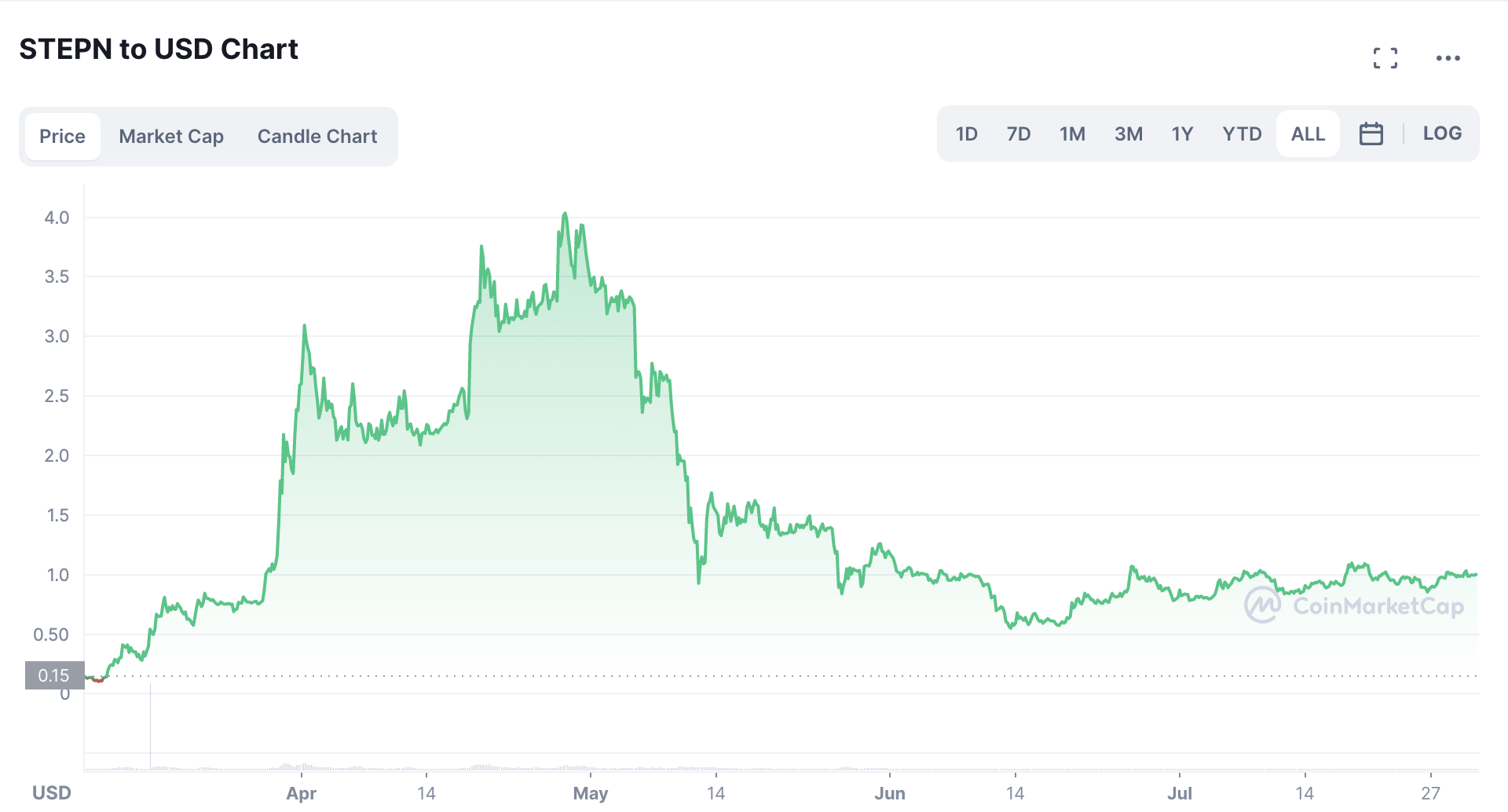Select the 1M time range
The width and height of the screenshot is (1508, 812).
(1072, 134)
